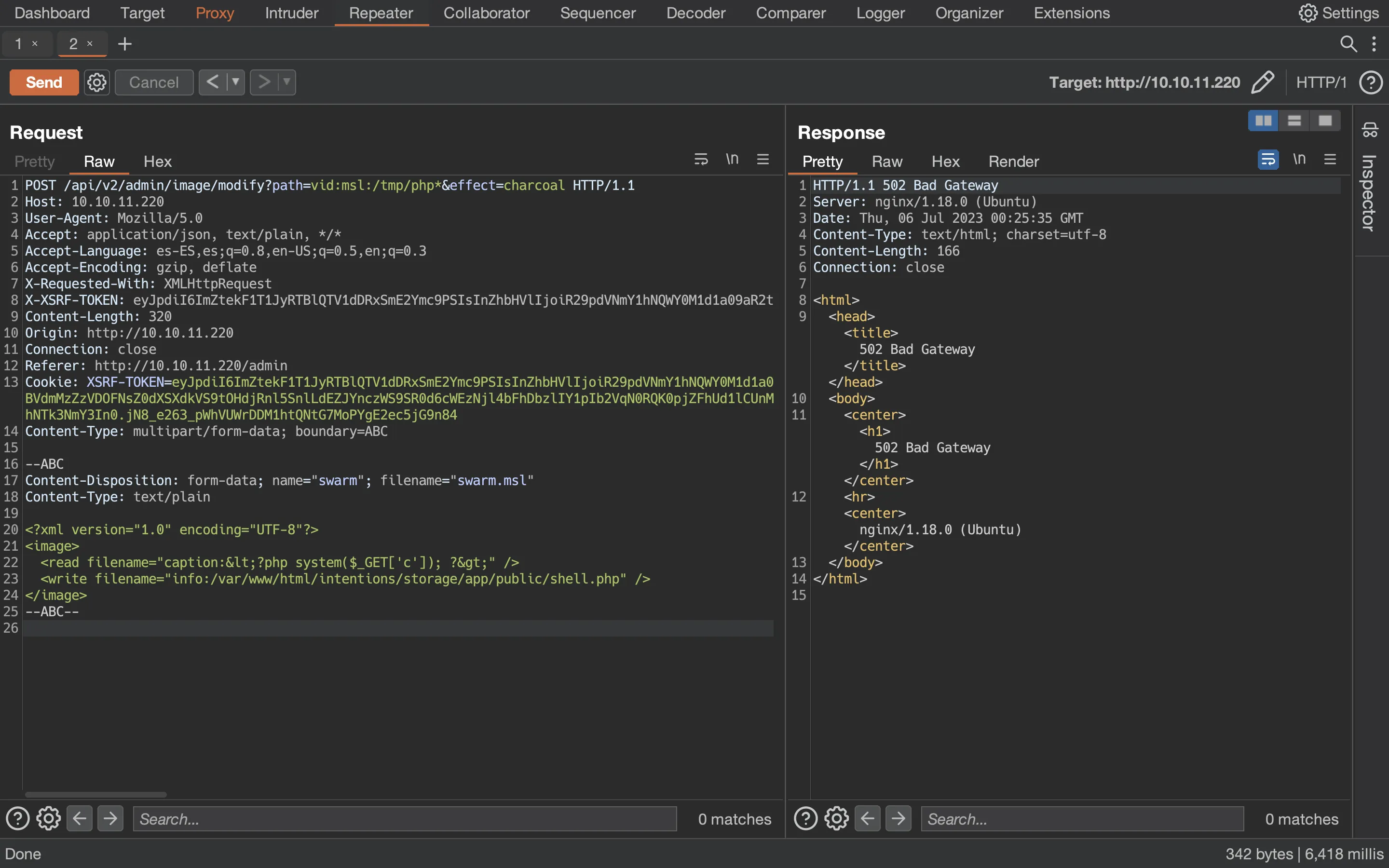Open the Response viewer hamburger menu

click(x=1331, y=159)
